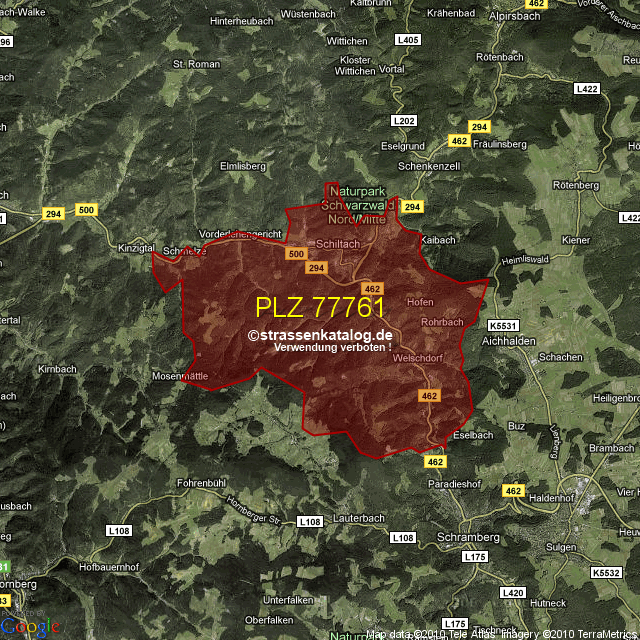Image resolution: width=640 pixels, height=640 pixels.
Task: Click the 462 shield below Eselbach
Action: [x=435, y=461]
